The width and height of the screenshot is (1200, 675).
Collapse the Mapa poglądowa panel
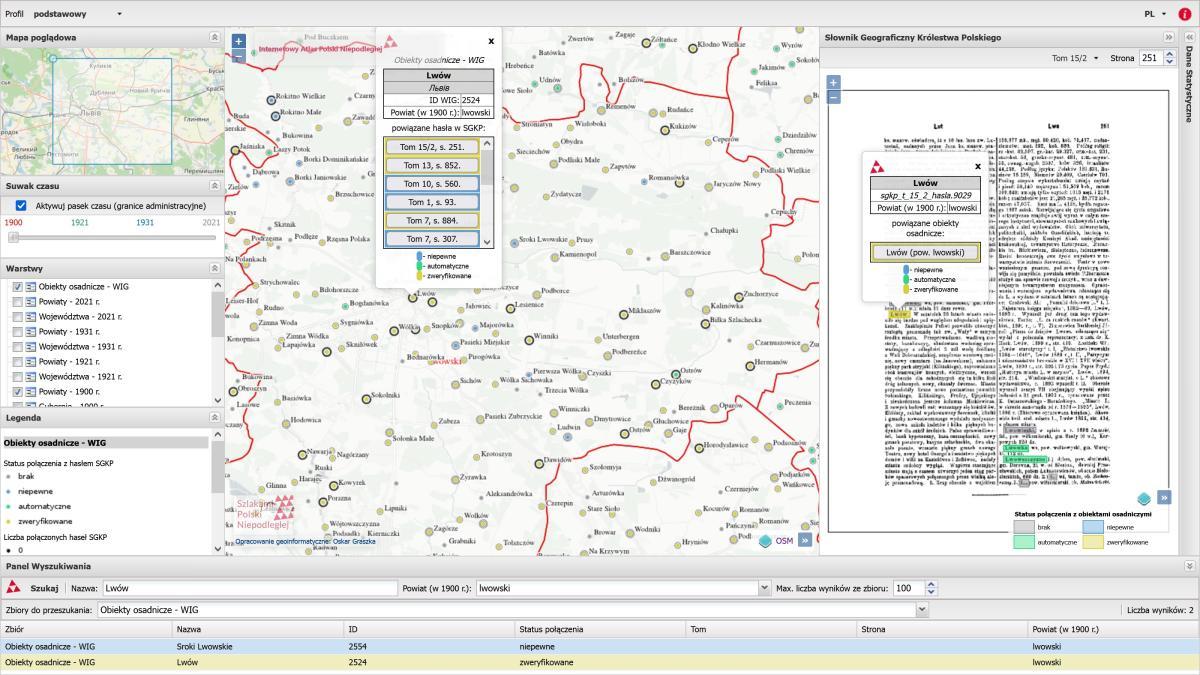214,37
